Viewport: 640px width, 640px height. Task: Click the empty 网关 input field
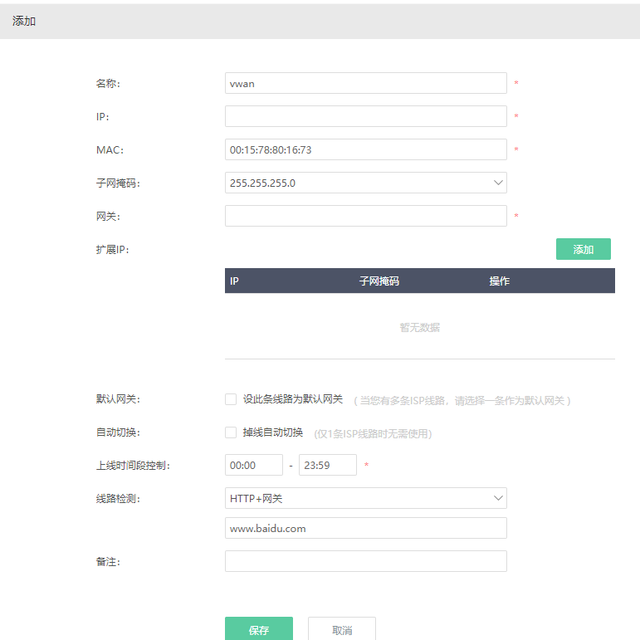[x=366, y=216]
